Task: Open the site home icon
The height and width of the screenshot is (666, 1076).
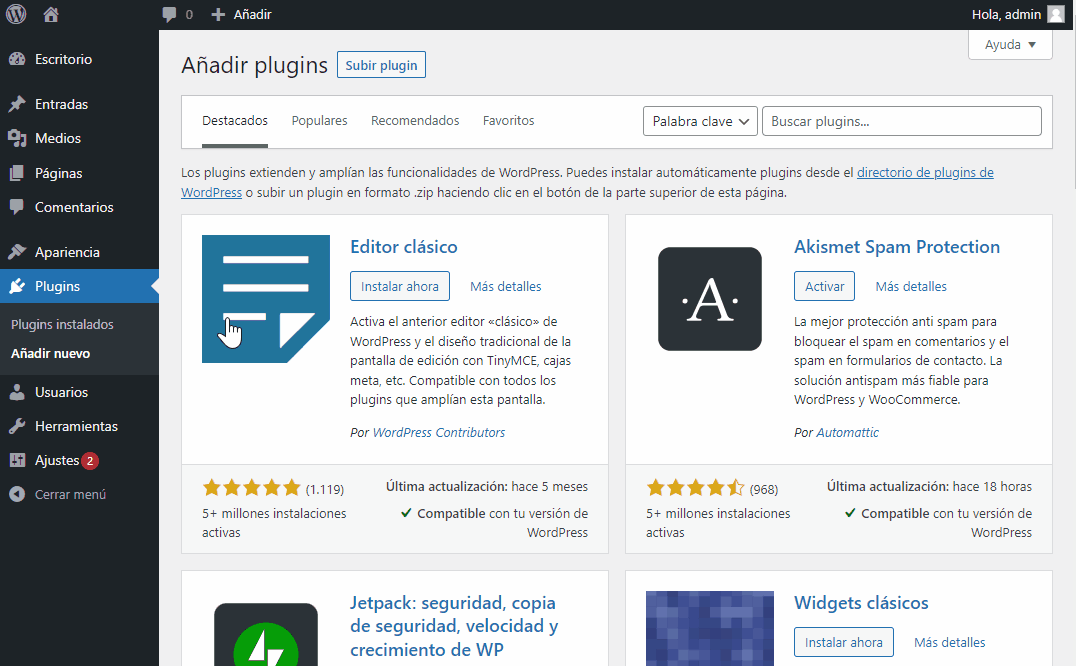Action: pos(51,14)
